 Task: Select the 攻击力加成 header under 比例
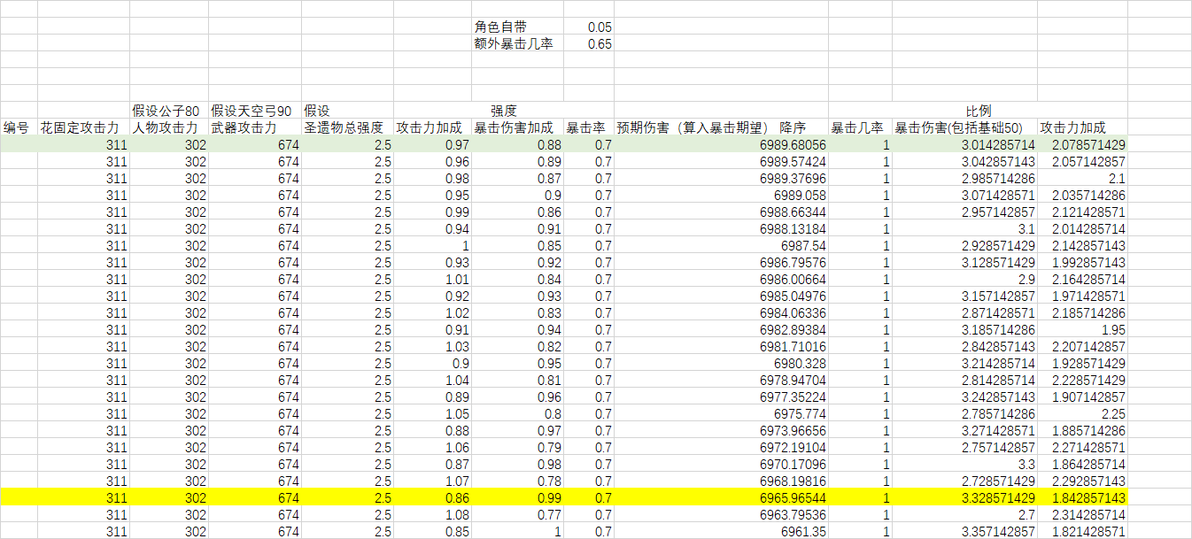pyautogui.click(x=1082, y=128)
